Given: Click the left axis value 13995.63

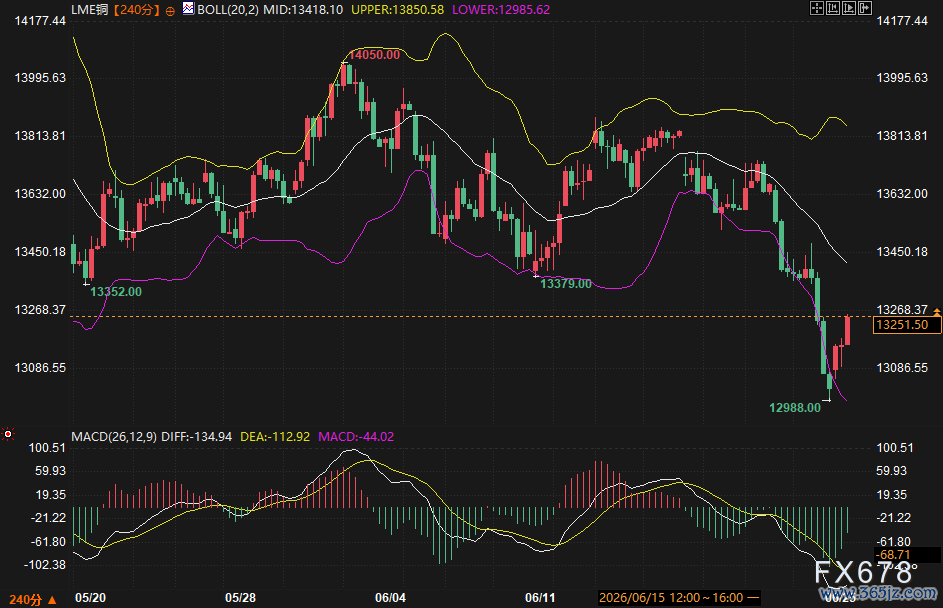Looking at the screenshot, I should pos(40,78).
